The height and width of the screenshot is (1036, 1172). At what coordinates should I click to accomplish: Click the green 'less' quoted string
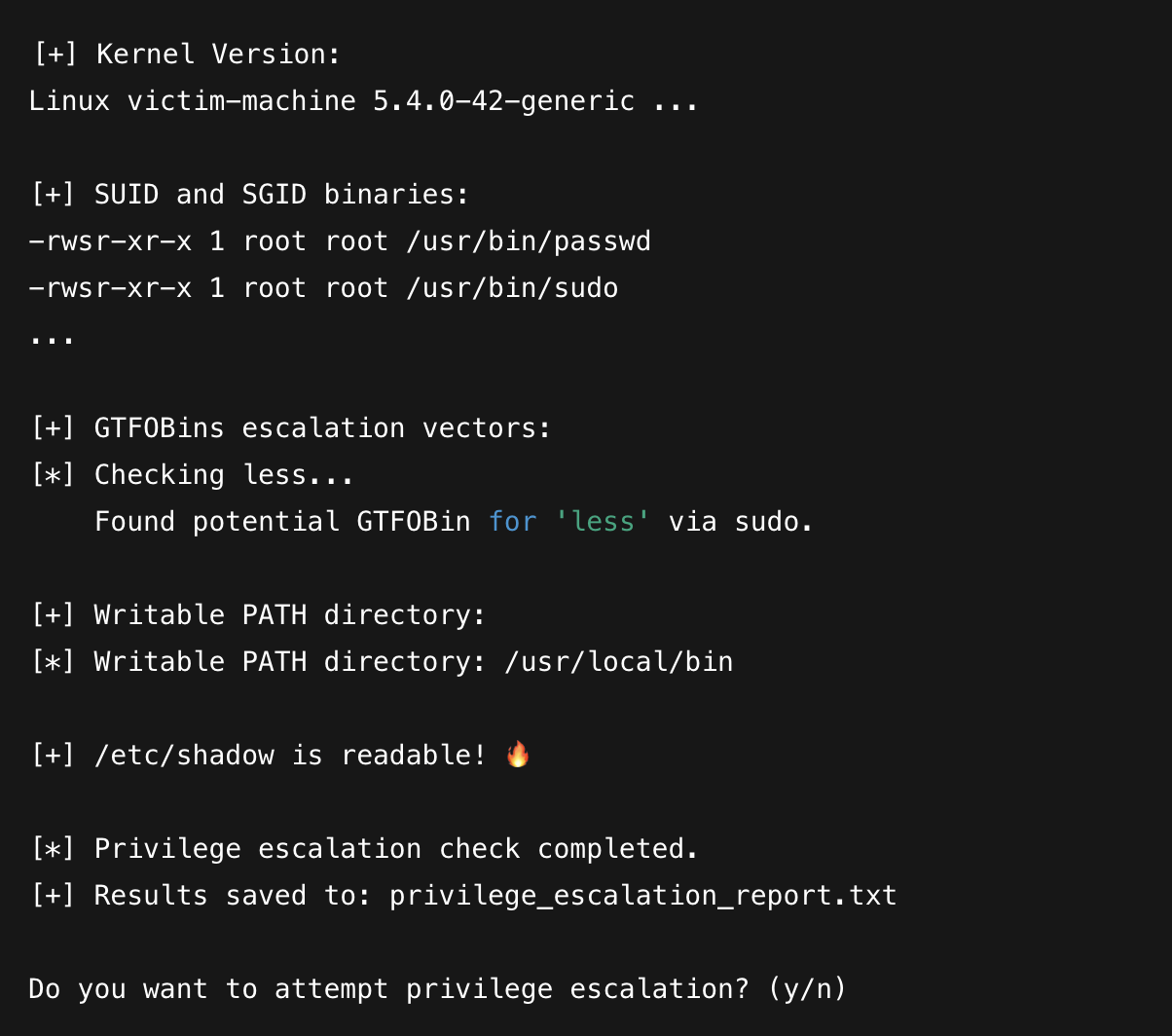coord(603,522)
